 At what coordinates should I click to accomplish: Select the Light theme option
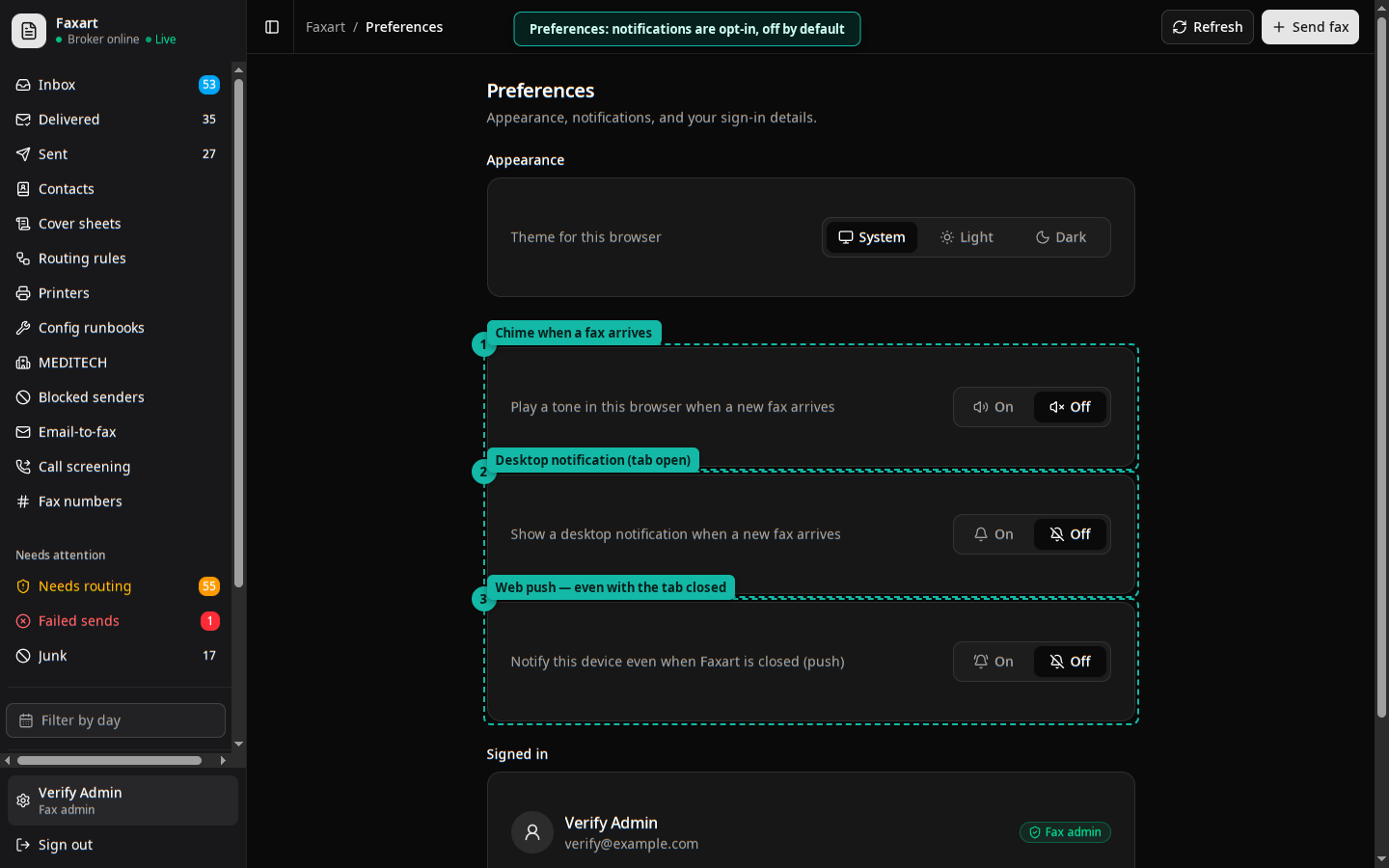click(967, 237)
